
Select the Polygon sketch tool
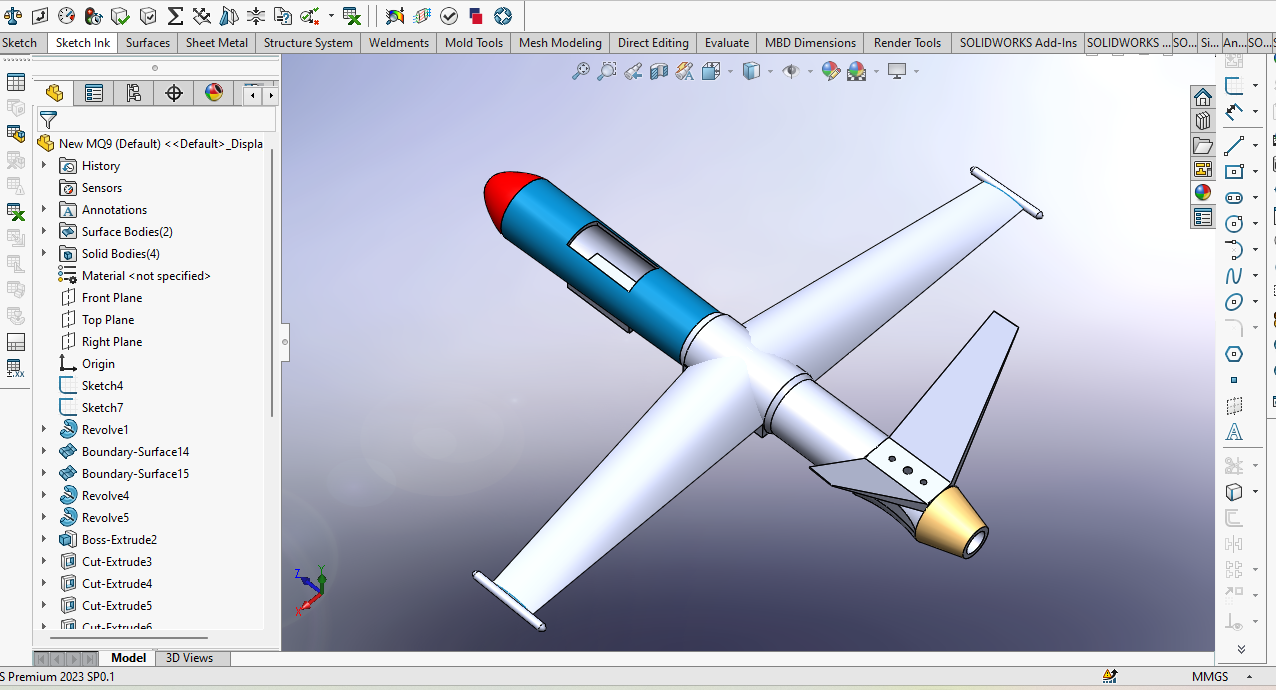point(1234,354)
